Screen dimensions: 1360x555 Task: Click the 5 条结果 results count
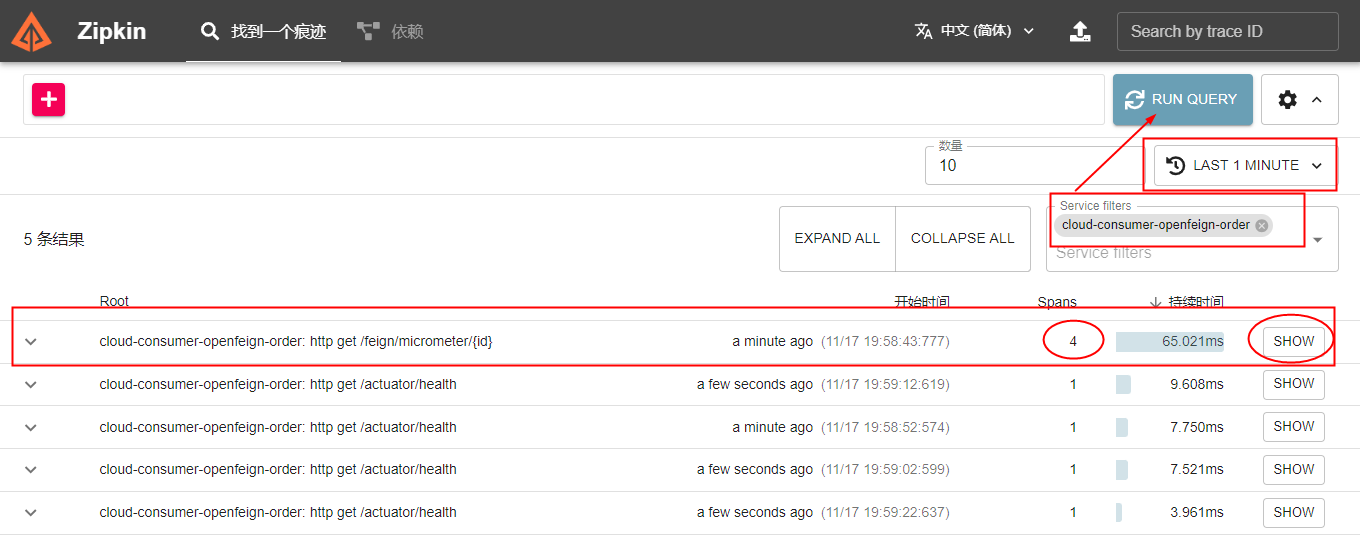pos(54,239)
